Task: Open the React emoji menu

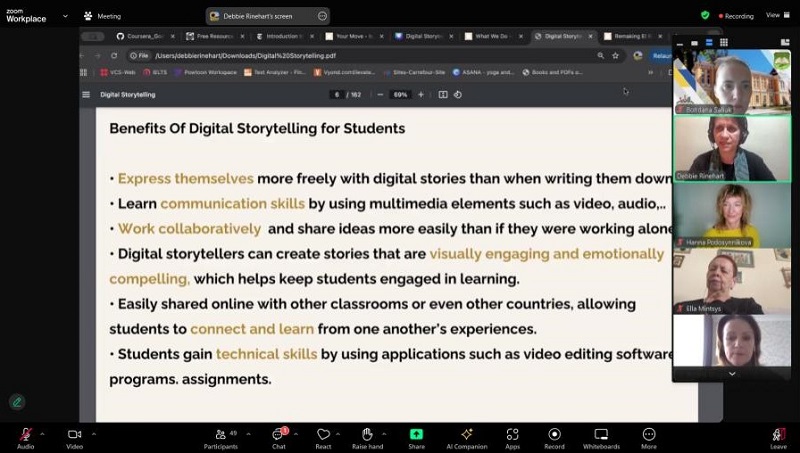Action: [323, 435]
